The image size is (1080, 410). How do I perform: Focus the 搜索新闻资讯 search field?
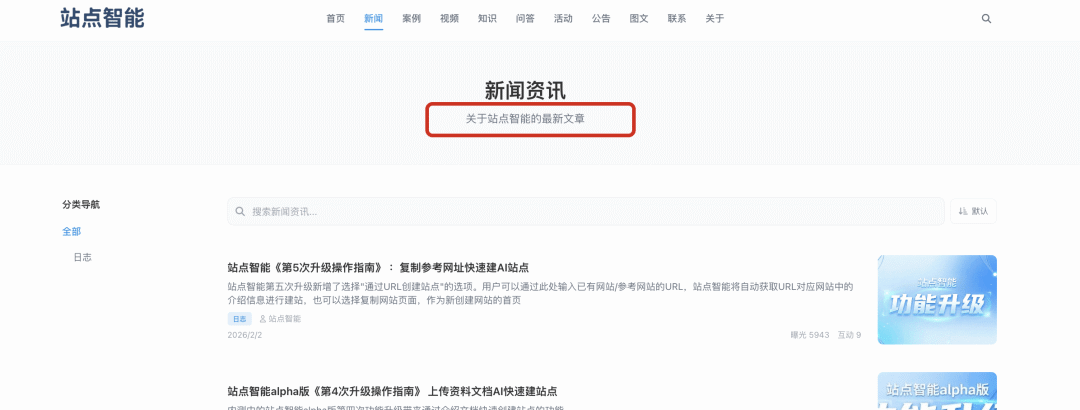[x=585, y=212]
